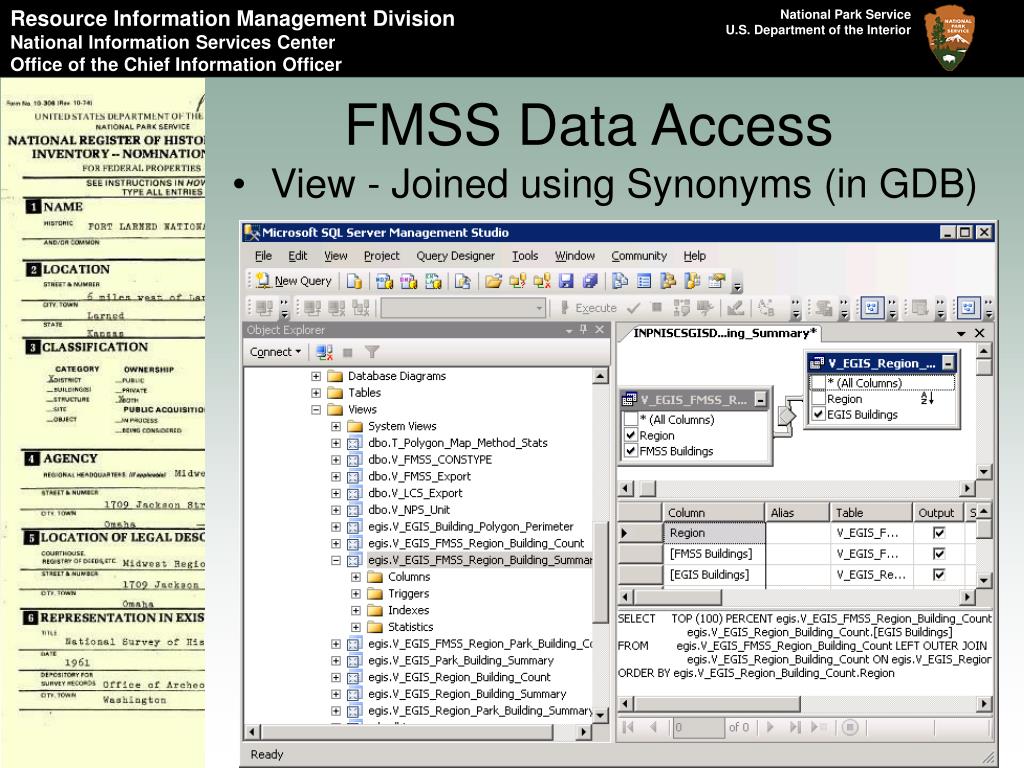
Task: Click the New Query toolbar button
Action: [x=295, y=281]
